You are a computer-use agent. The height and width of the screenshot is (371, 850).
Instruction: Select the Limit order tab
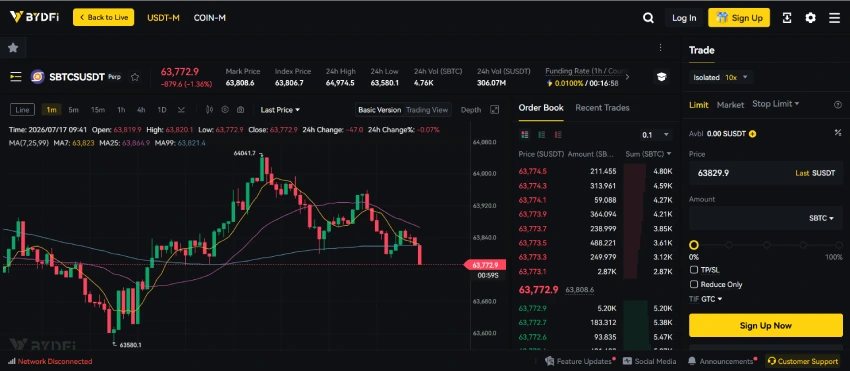[698, 105]
